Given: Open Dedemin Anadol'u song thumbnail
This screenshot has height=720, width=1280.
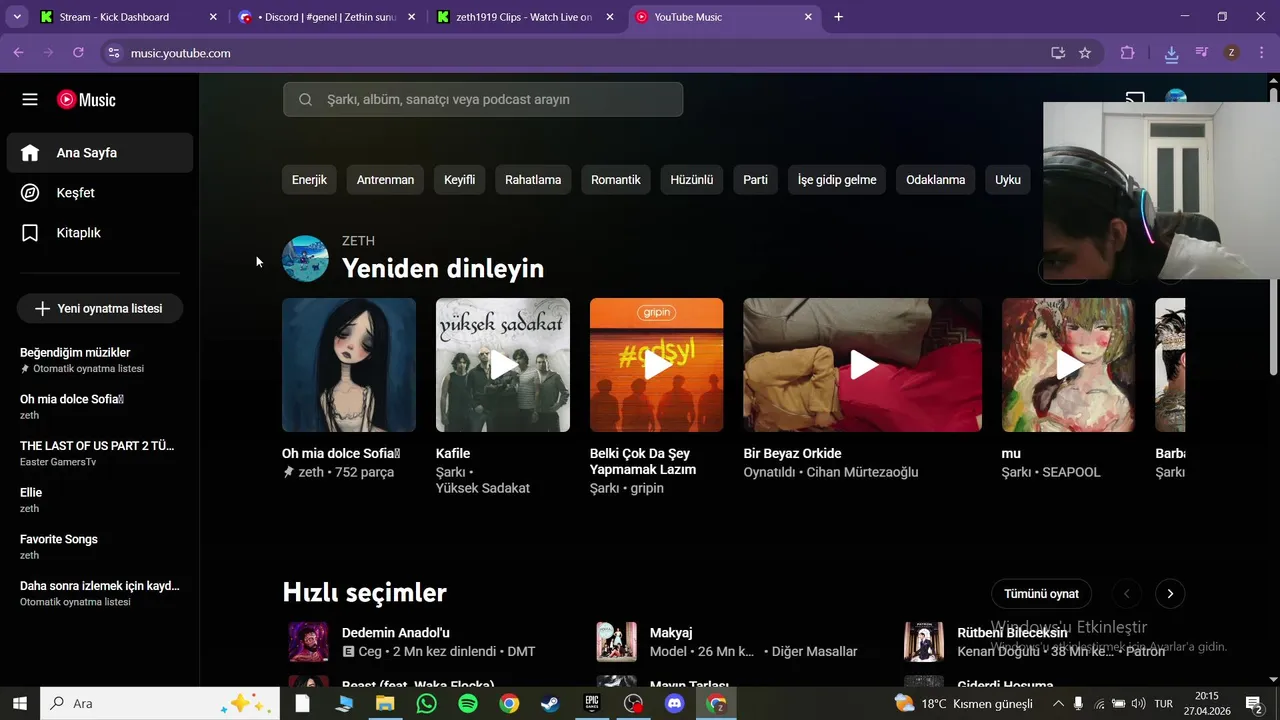Looking at the screenshot, I should click(308, 642).
